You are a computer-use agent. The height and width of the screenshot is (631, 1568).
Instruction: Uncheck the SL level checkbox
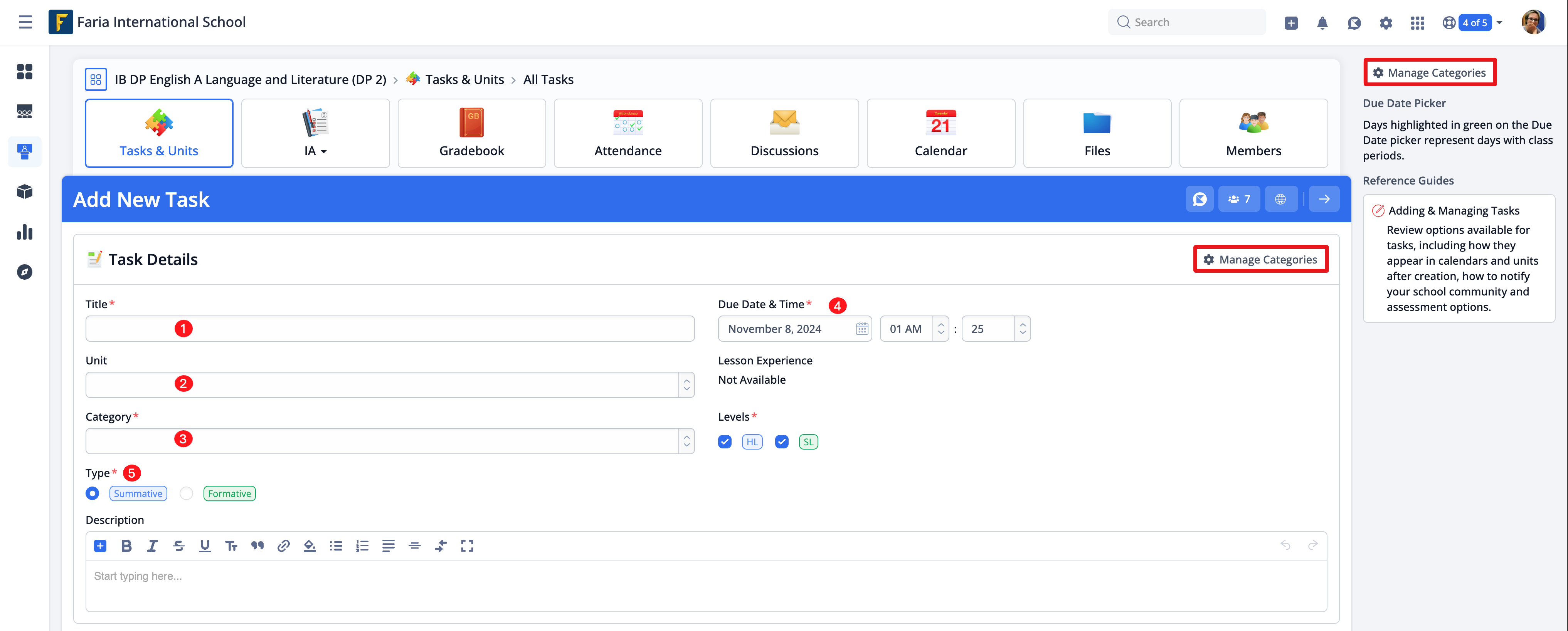pyautogui.click(x=782, y=442)
